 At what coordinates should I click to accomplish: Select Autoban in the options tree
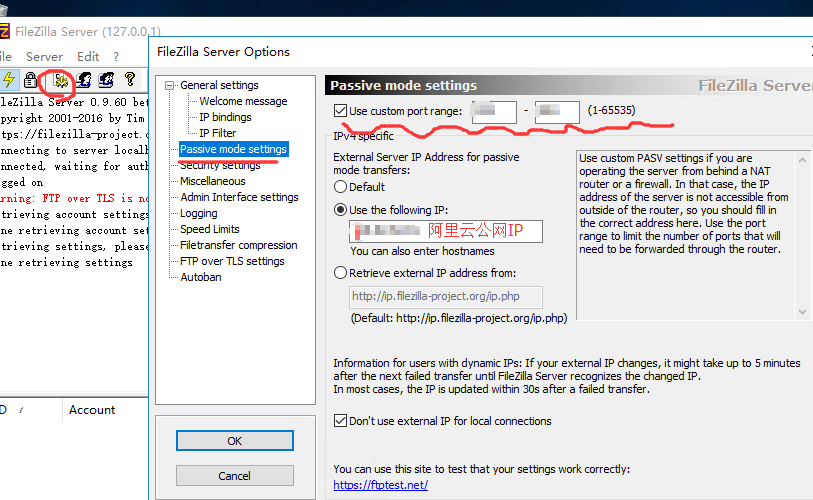[x=201, y=277]
